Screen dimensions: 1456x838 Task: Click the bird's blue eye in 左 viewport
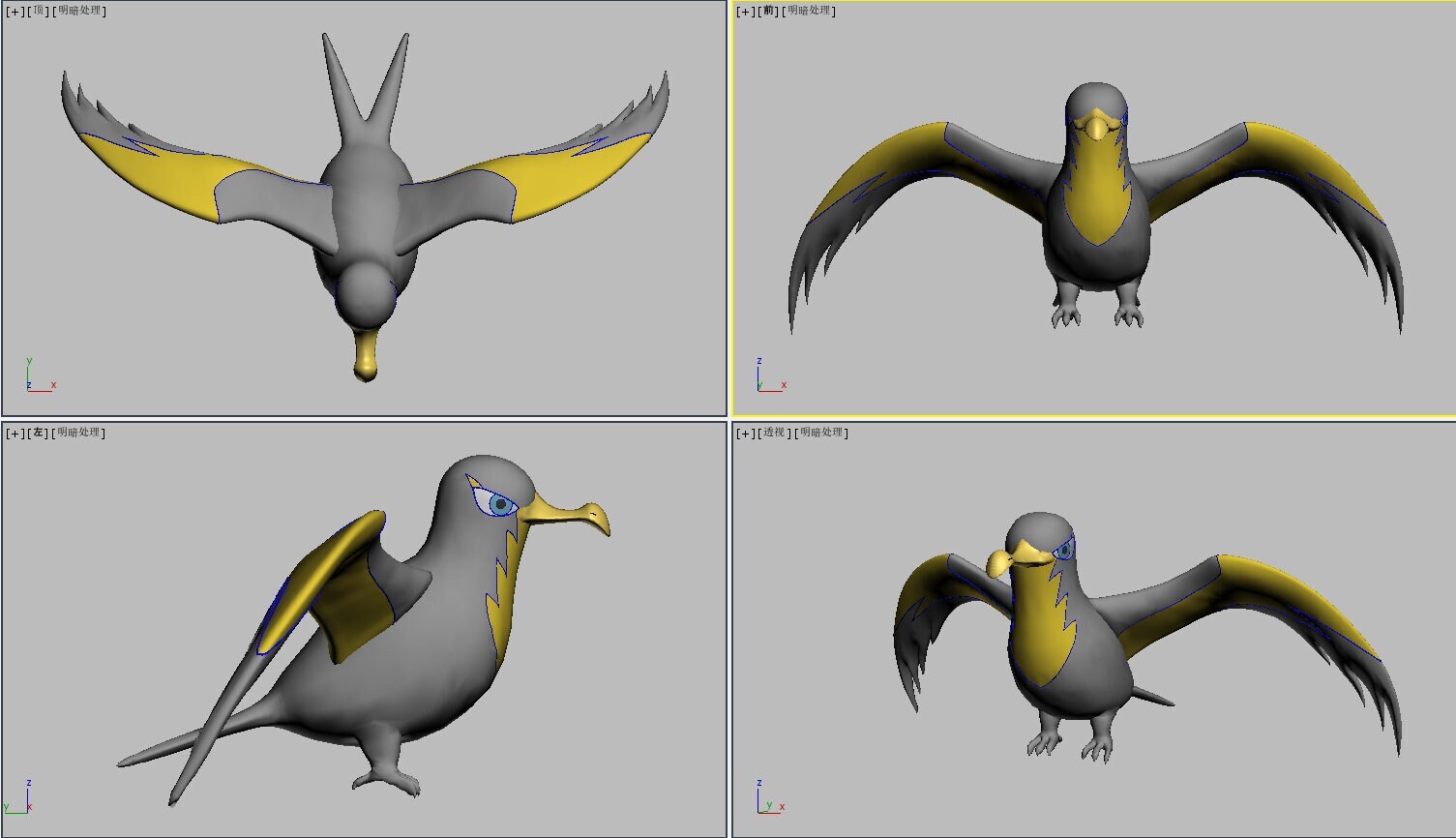coord(500,503)
